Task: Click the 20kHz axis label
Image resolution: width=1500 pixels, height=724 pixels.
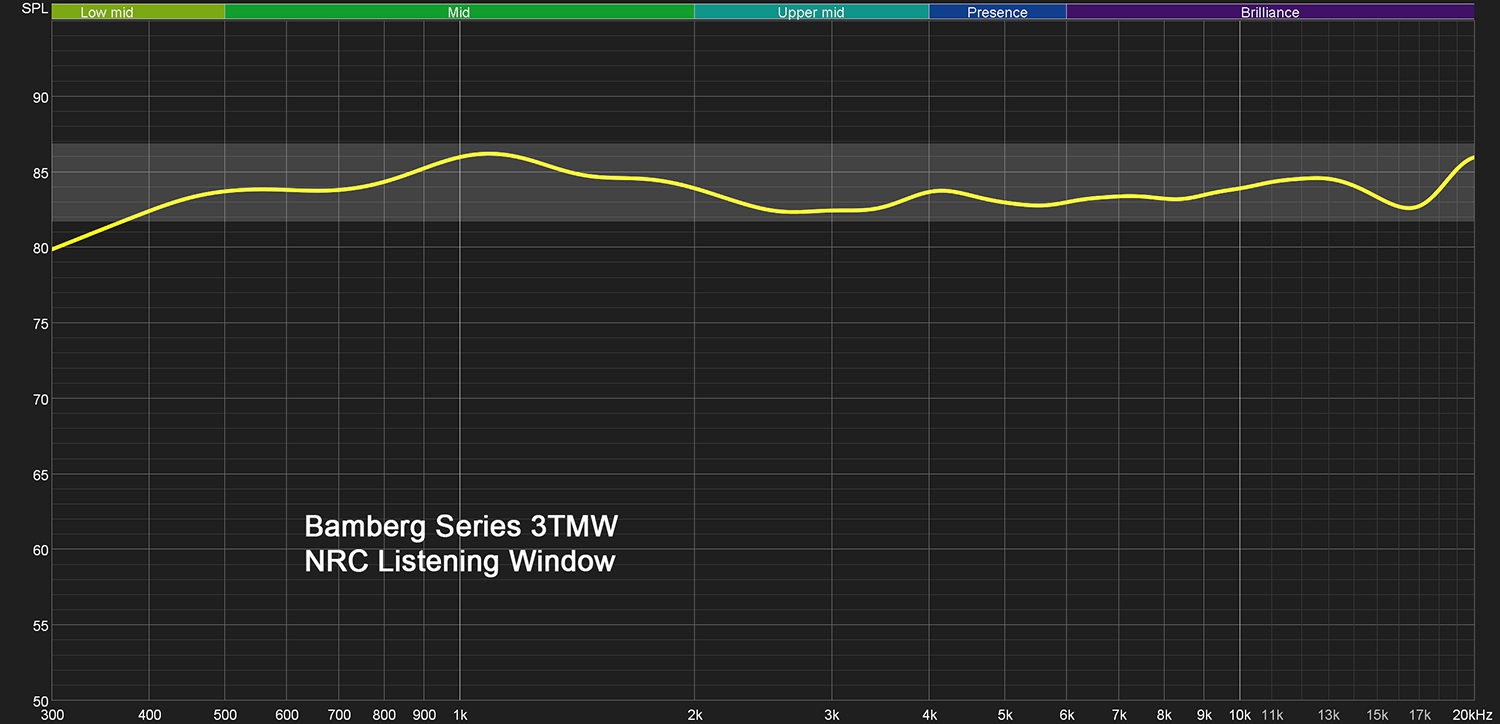Action: pyautogui.click(x=1472, y=715)
